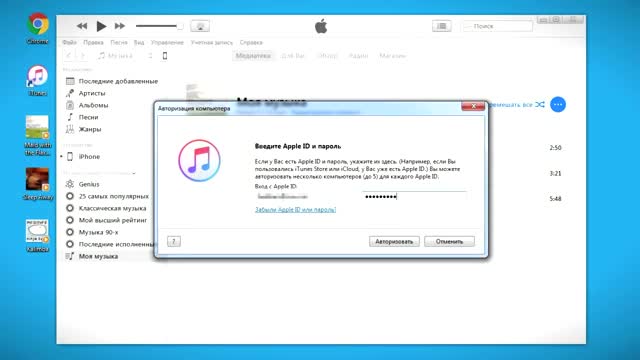Open the Музыка media type dropdown
640x360 pixels.
[125, 56]
